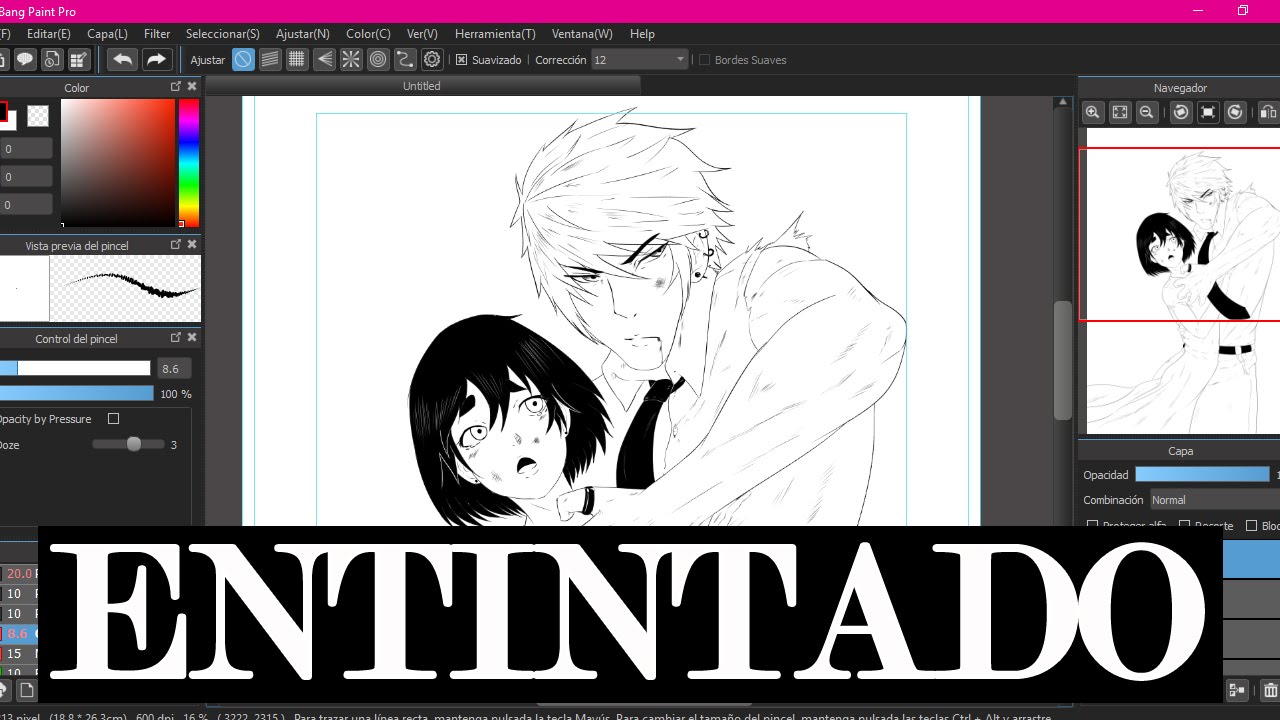Click the rainbow hue bar
This screenshot has width=1280, height=720.
pos(189,163)
